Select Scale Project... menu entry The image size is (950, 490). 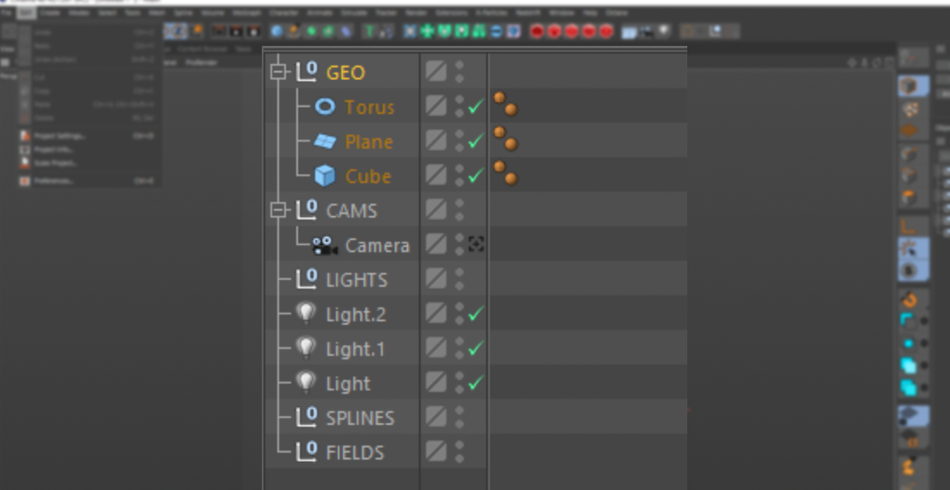(x=56, y=163)
